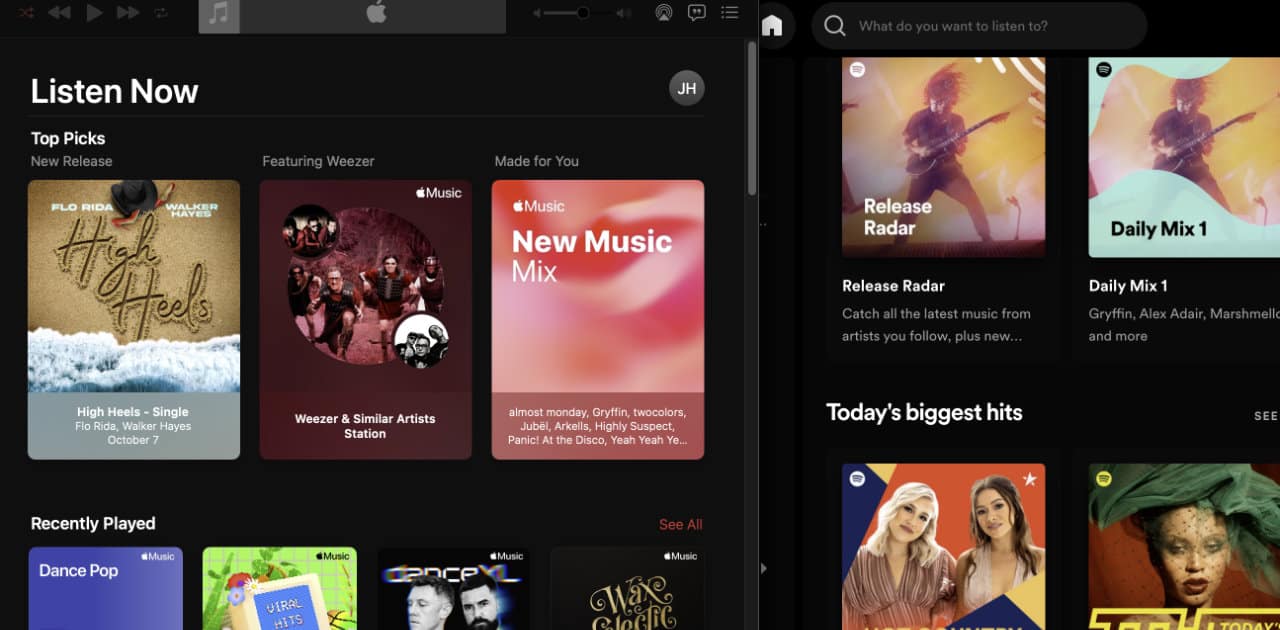Click the SEE link beside Today's biggest hits

(1266, 416)
